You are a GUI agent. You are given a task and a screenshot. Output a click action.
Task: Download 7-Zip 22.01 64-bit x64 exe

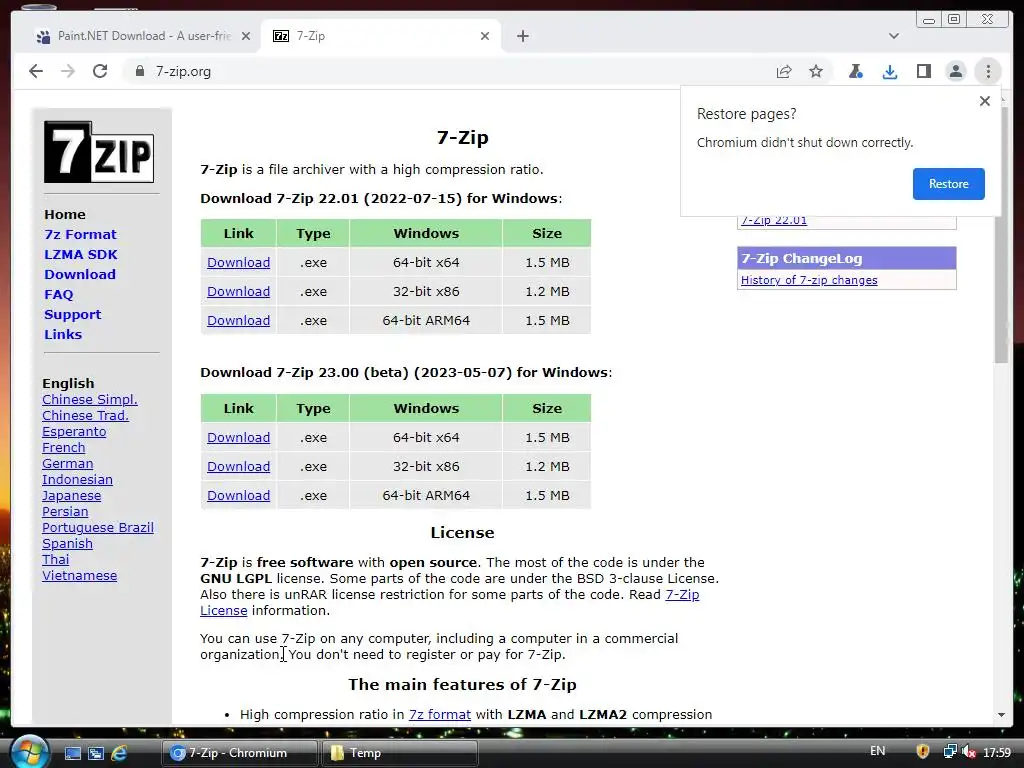point(238,263)
